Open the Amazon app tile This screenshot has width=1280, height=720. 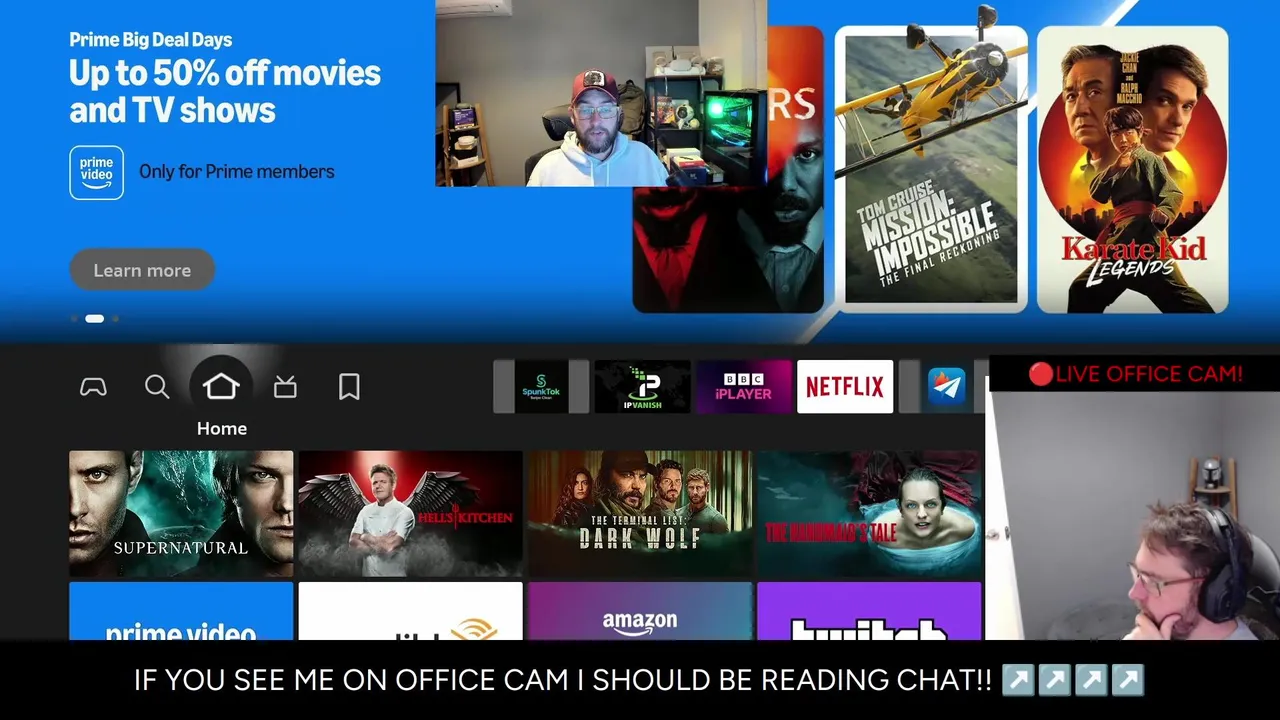[640, 611]
